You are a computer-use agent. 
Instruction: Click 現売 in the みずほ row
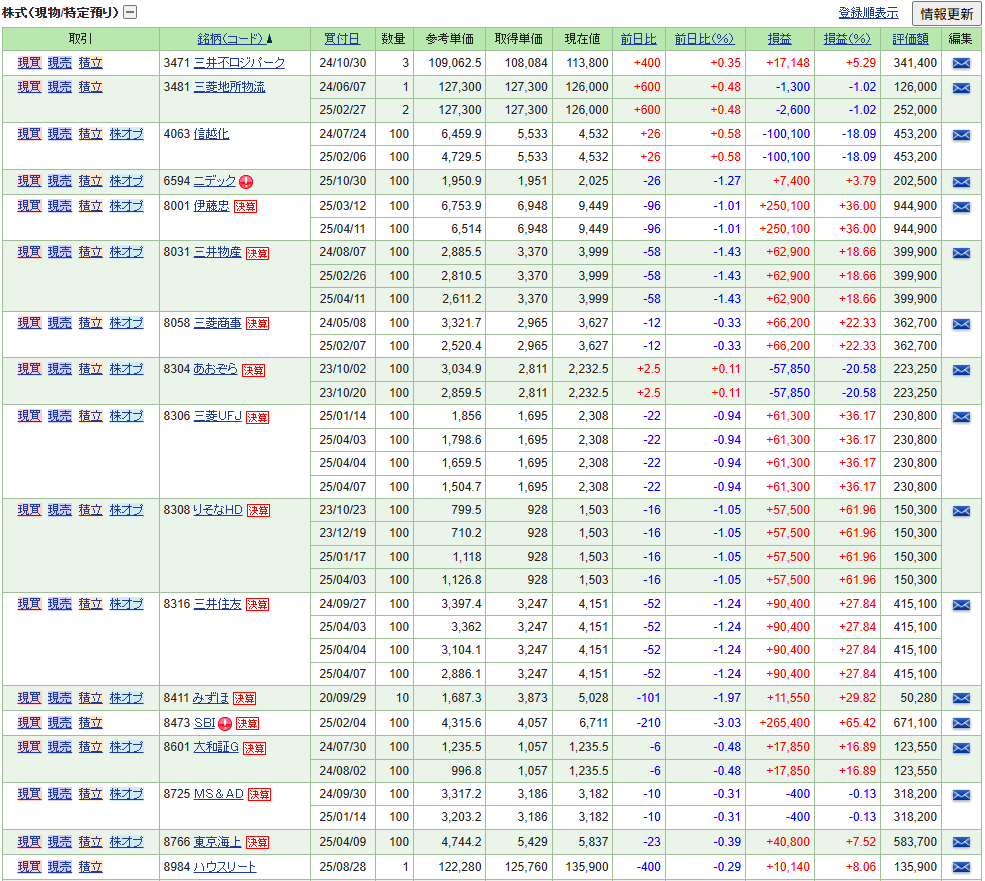pyautogui.click(x=60, y=698)
